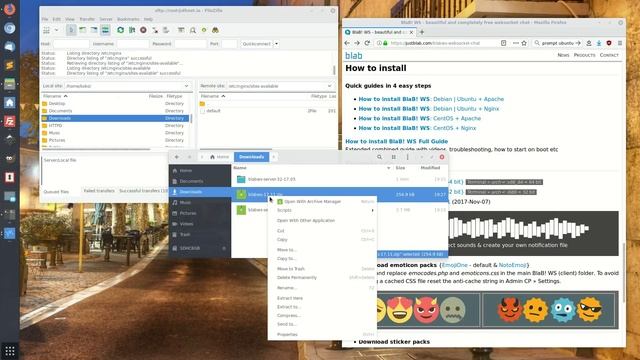This screenshot has height=360, width=640.
Task: Toggle the transfer queue display in FileZilla
Action: pos(105,30)
